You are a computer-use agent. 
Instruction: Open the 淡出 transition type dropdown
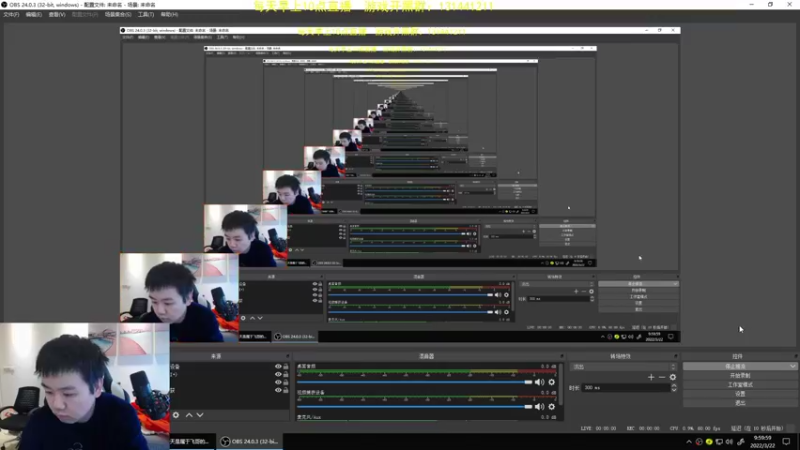[623, 367]
